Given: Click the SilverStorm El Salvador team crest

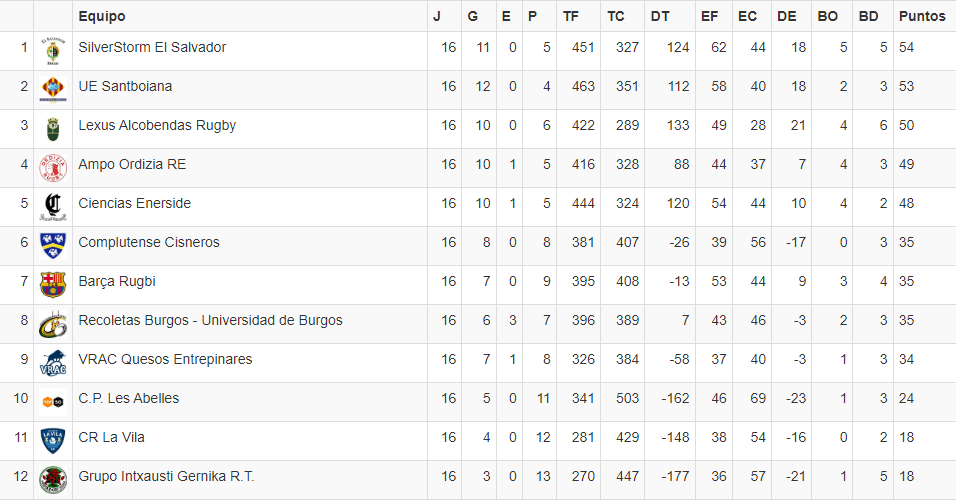Looking at the screenshot, I should tap(52, 49).
